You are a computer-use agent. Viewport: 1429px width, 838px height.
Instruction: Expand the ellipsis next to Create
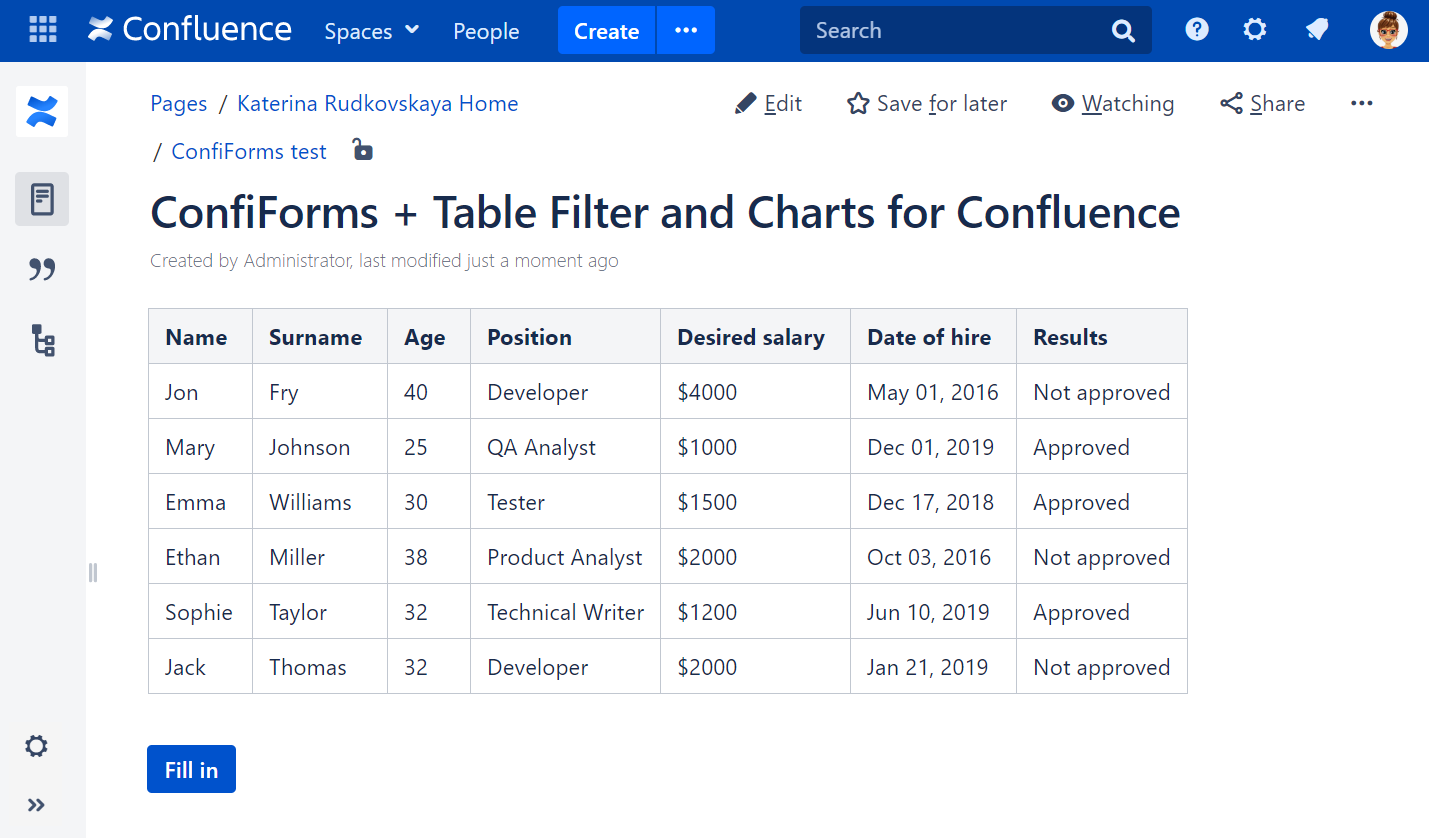[686, 31]
